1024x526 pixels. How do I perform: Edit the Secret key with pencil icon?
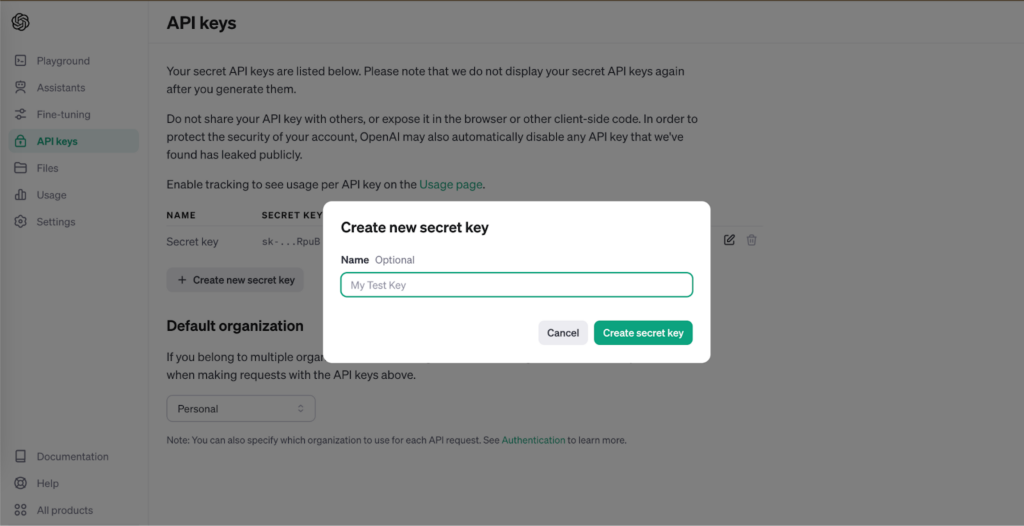coord(729,240)
